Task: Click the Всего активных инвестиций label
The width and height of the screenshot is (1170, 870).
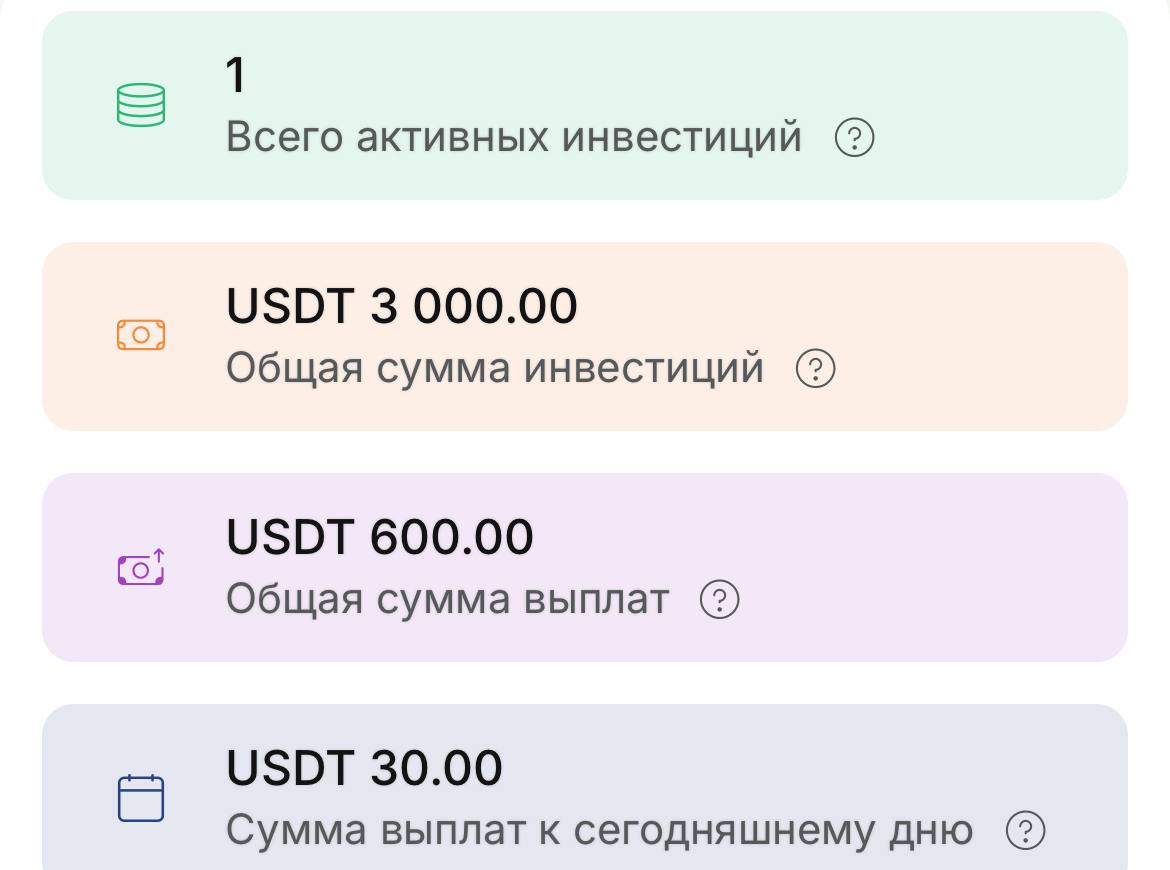Action: (x=514, y=138)
